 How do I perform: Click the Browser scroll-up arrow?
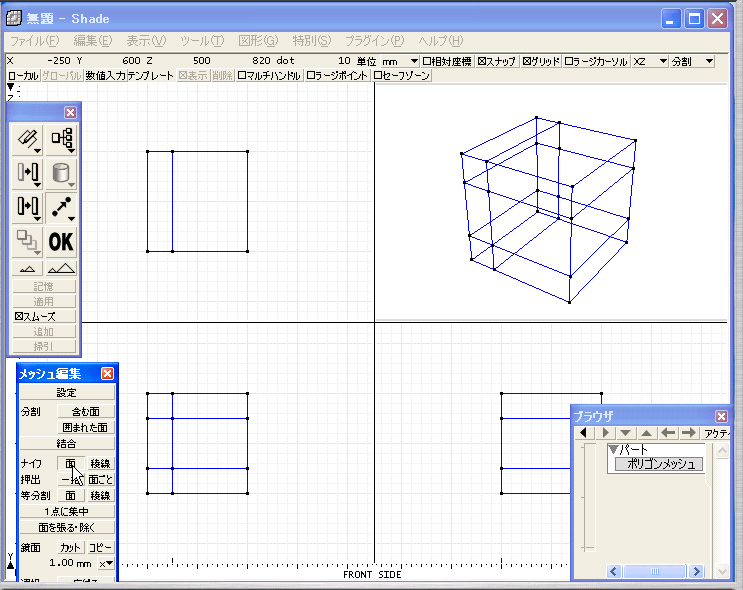pyautogui.click(x=722, y=450)
